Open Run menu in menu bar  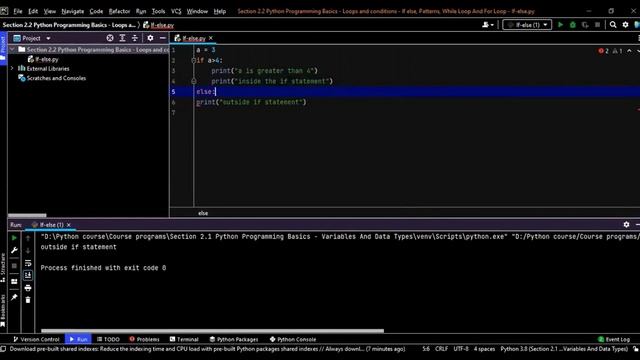tap(141, 11)
